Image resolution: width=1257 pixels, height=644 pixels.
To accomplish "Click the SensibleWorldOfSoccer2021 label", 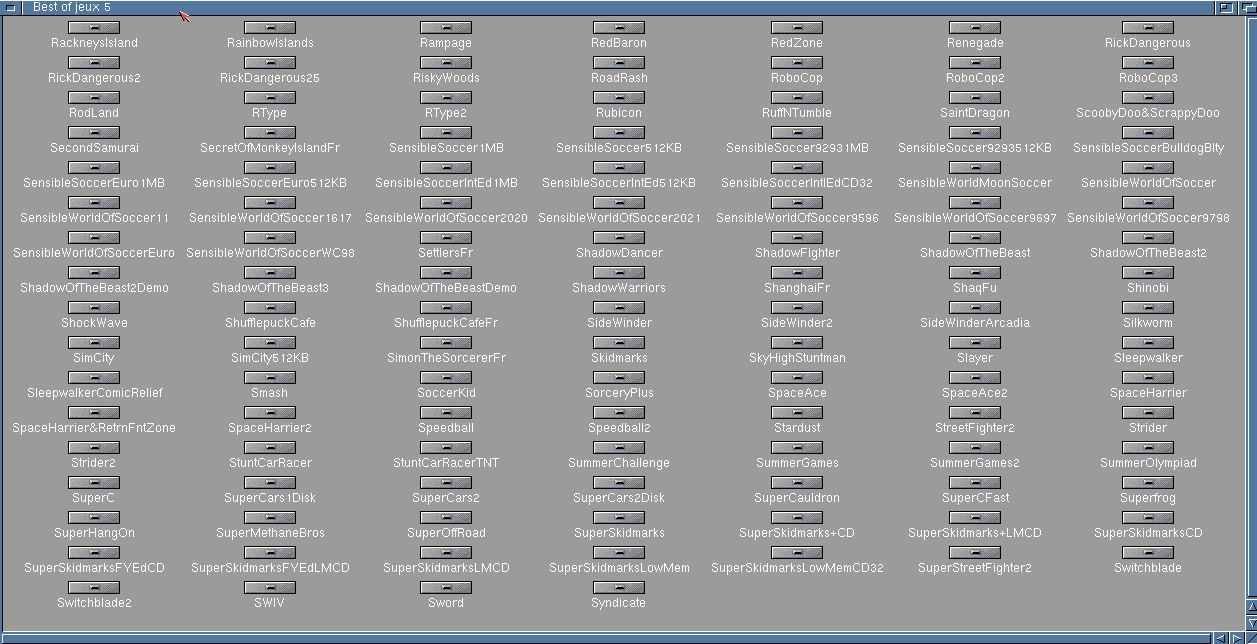I will coord(618,218).
